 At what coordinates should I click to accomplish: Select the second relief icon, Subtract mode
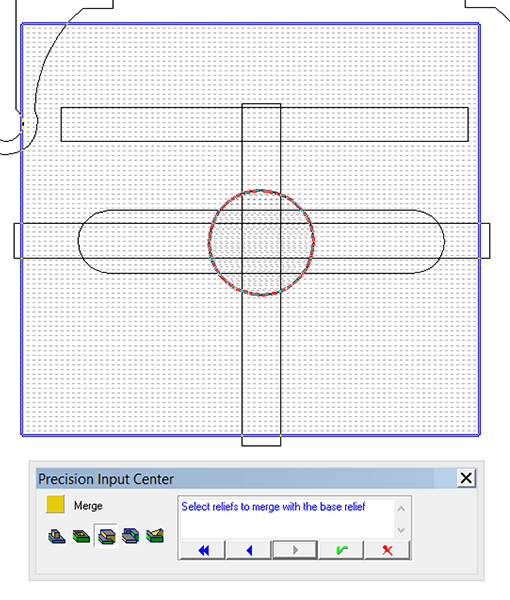[x=81, y=536]
